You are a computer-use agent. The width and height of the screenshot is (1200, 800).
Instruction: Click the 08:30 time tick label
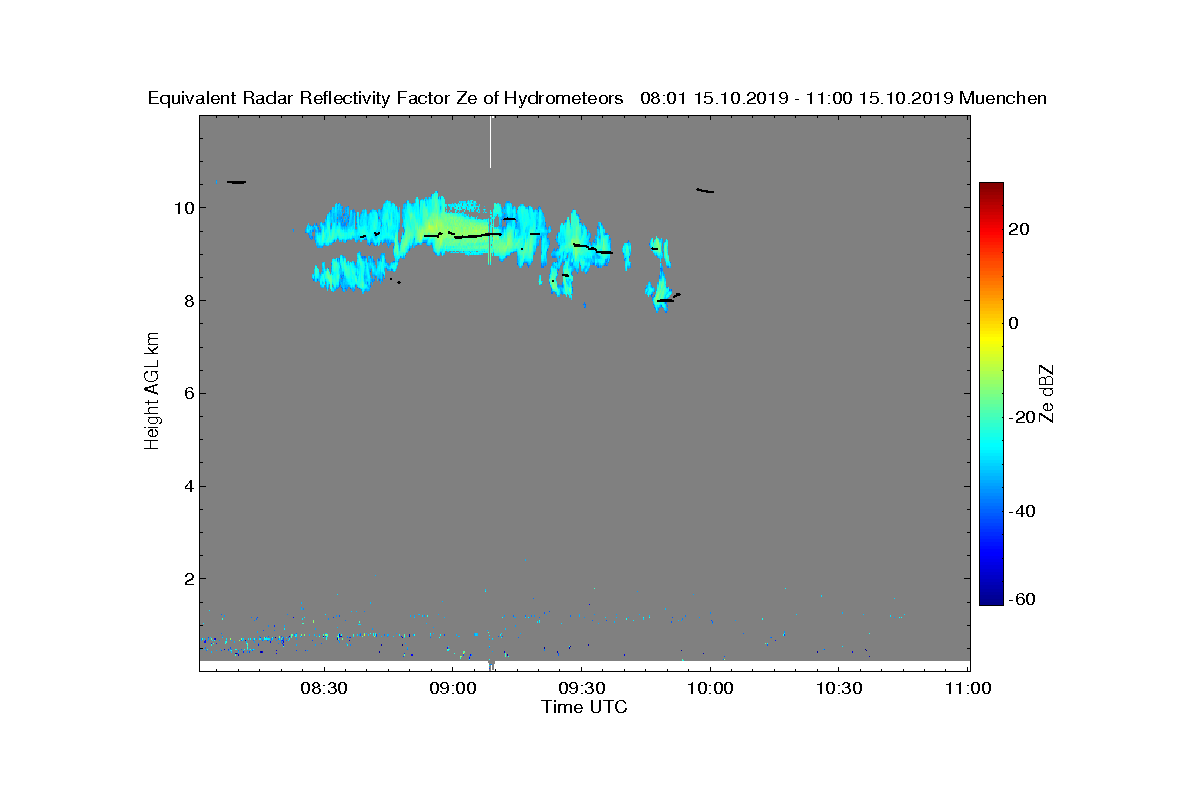pyautogui.click(x=323, y=688)
